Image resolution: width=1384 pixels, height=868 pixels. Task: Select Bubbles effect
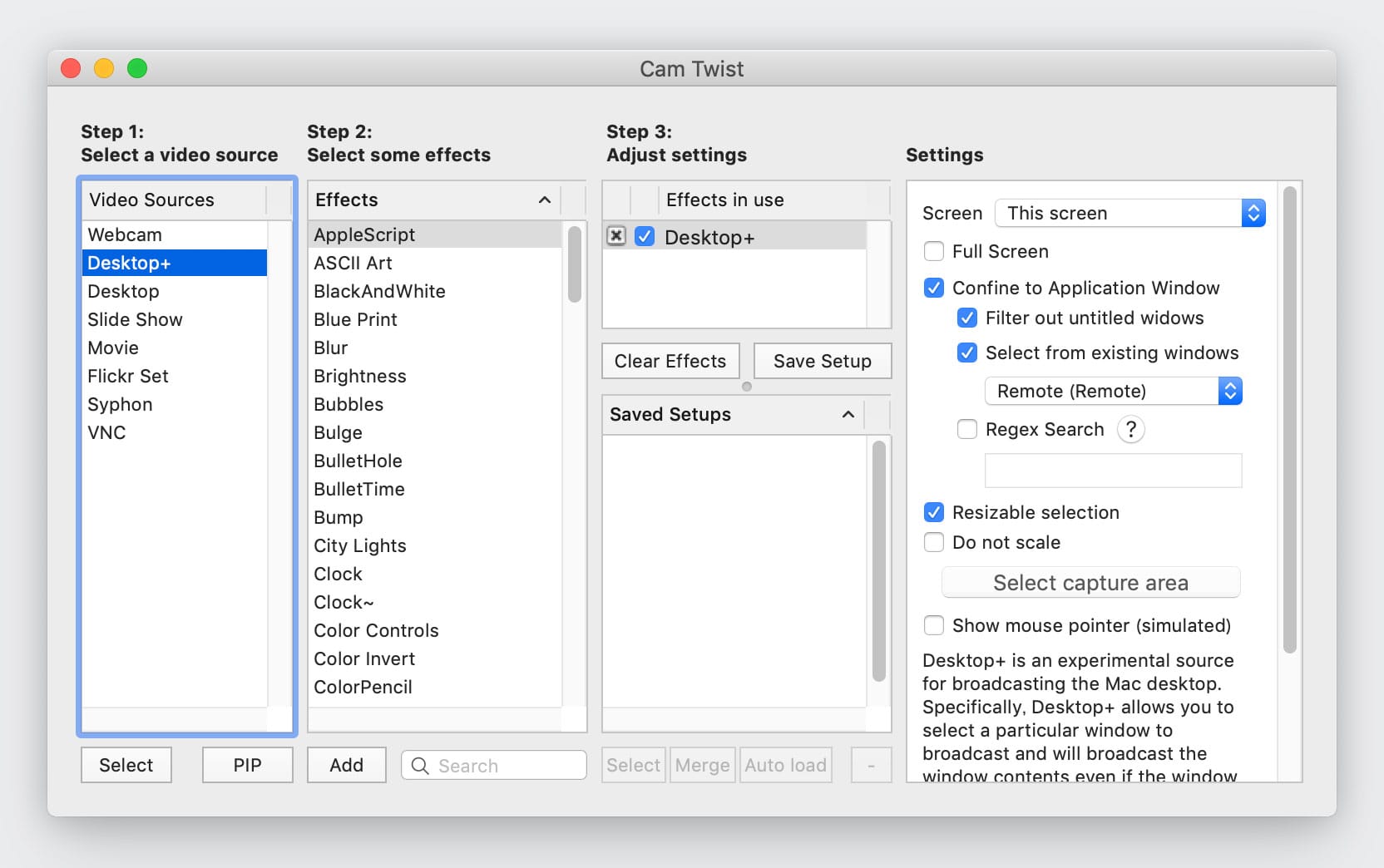(434, 404)
